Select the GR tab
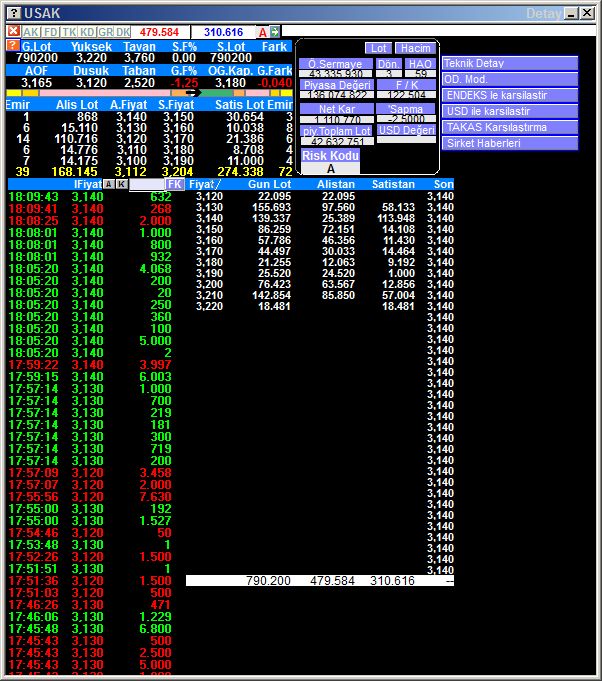This screenshot has width=602, height=681. pyautogui.click(x=106, y=32)
